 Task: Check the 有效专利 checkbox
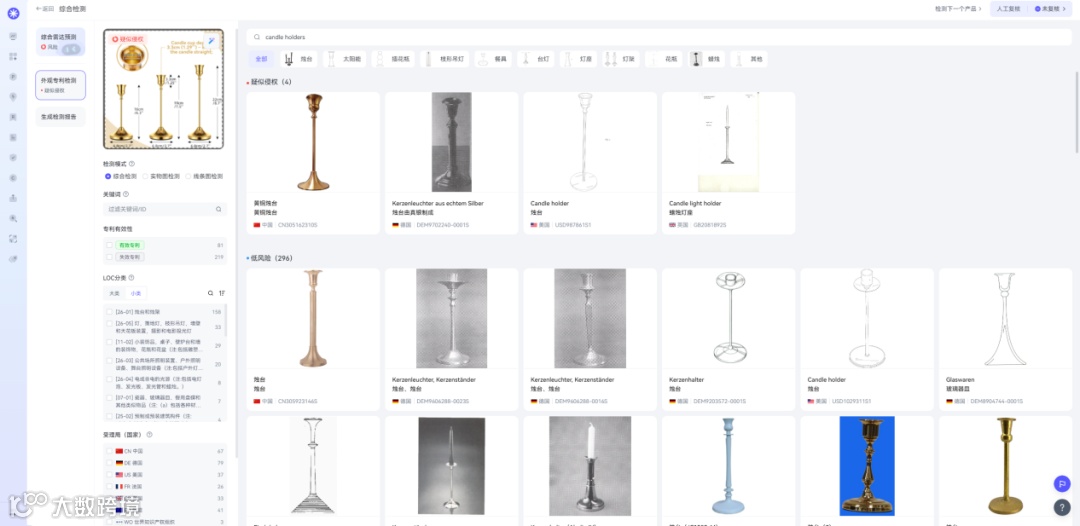click(x=110, y=245)
